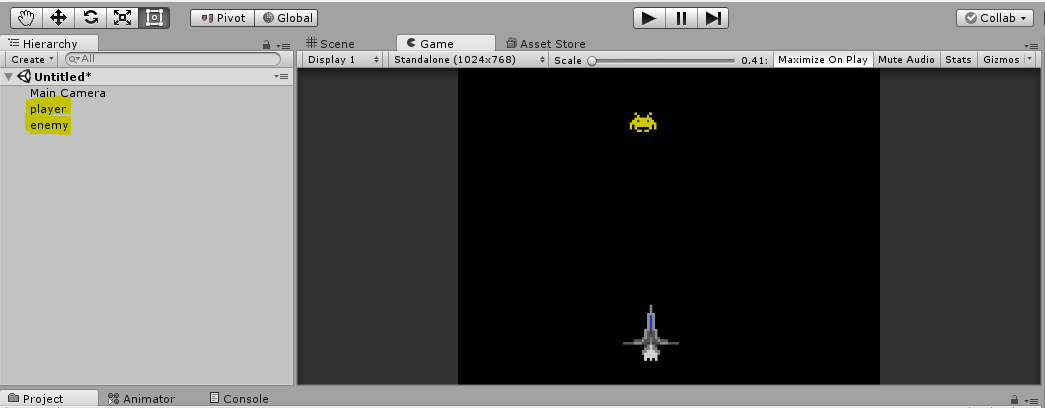
Task: Select the enemy object in Hierarchy
Action: click(49, 125)
